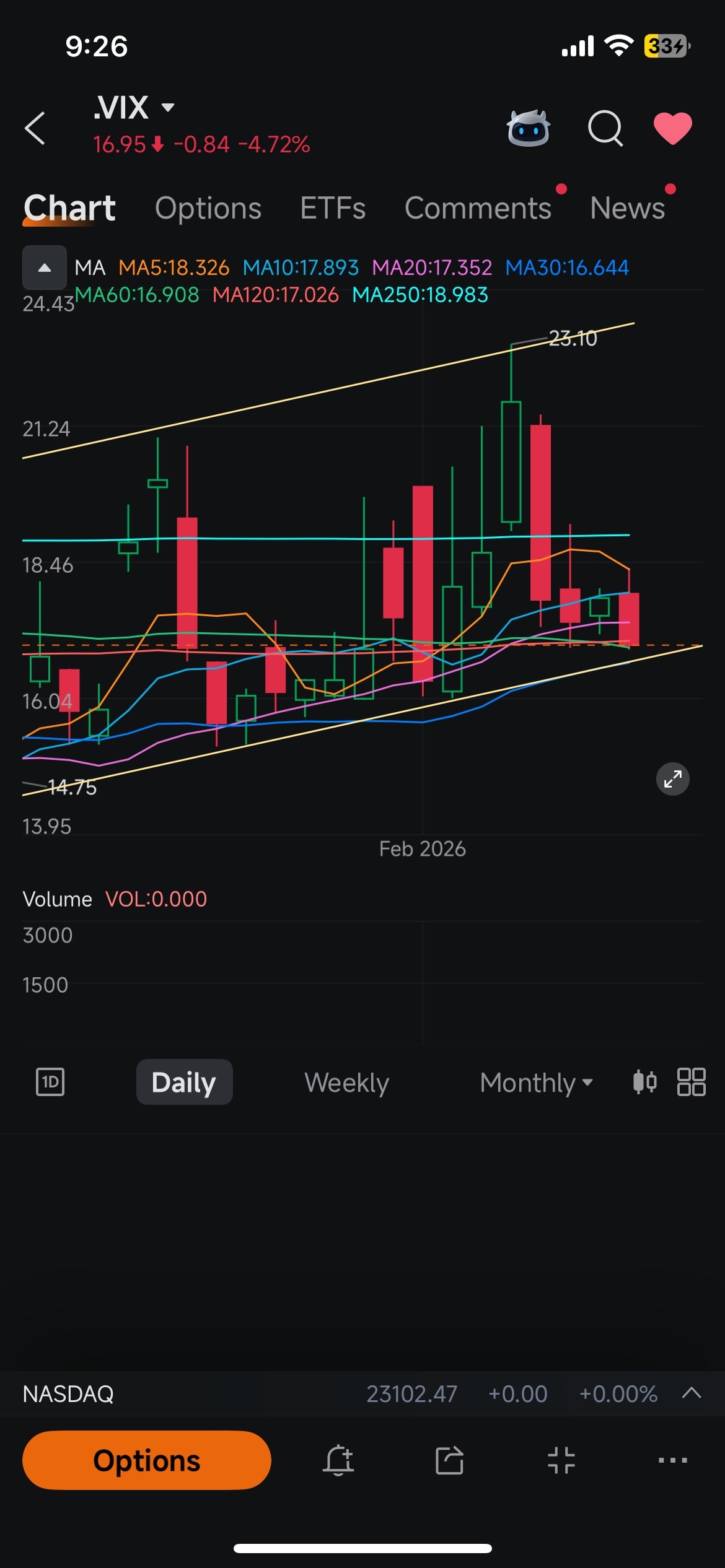Tap the Volume indicator label

tap(57, 899)
